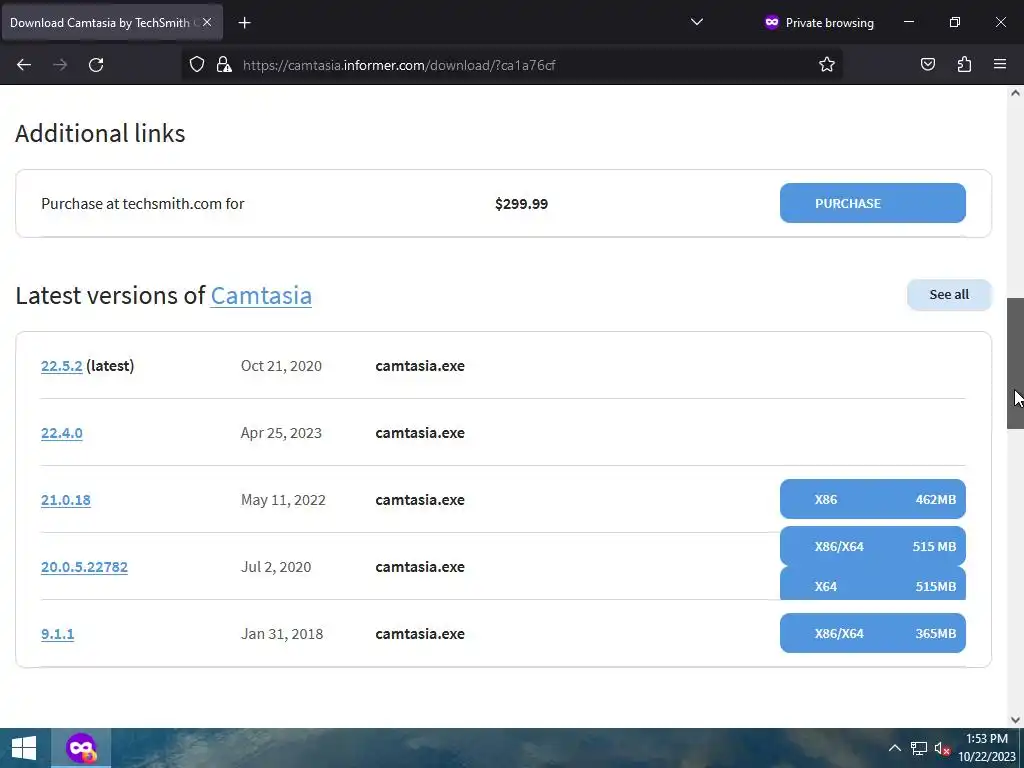The height and width of the screenshot is (768, 1024).
Task: Open version 20.0.5.22782 link
Action: coord(84,567)
